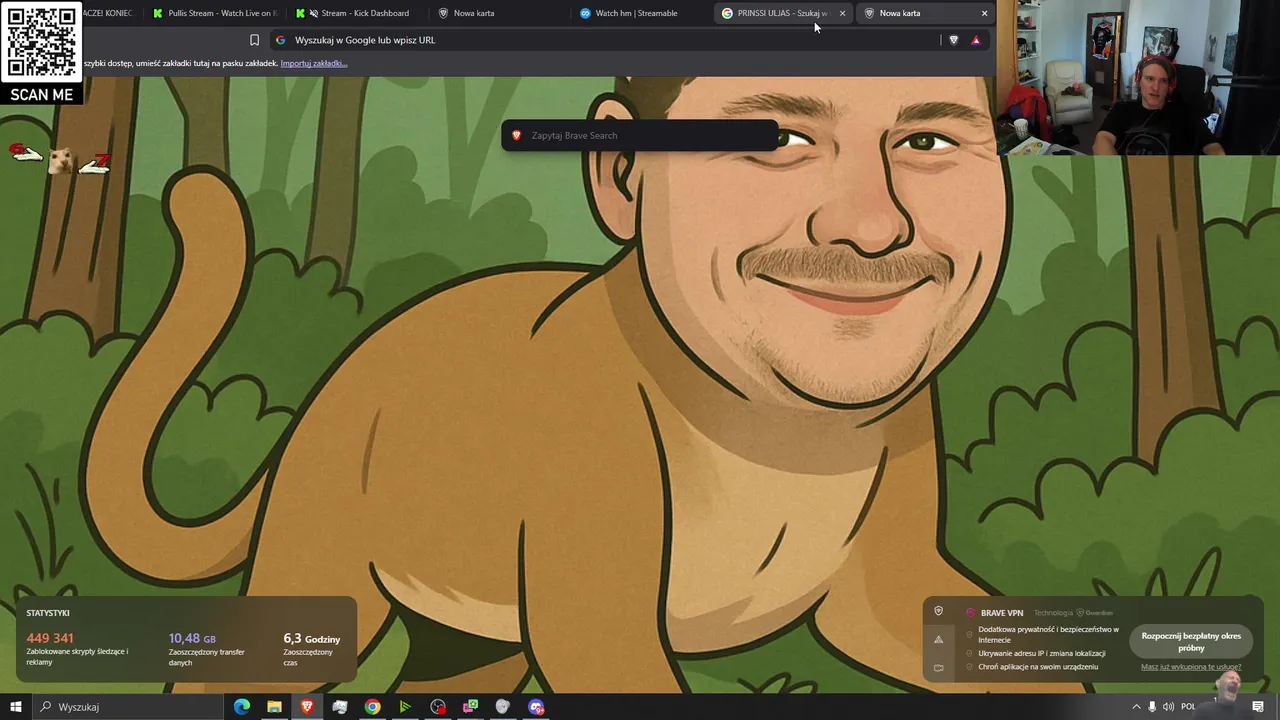Click the Zapytaj Brave Search box
Screen dimensions: 1280x720
click(x=640, y=135)
